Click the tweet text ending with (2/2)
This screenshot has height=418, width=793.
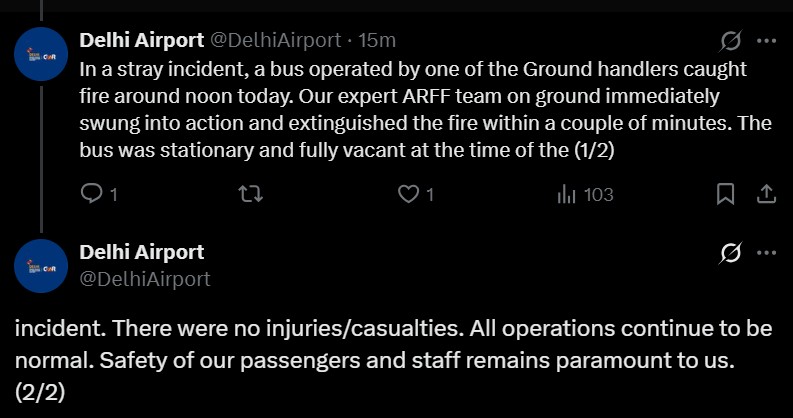(380, 360)
